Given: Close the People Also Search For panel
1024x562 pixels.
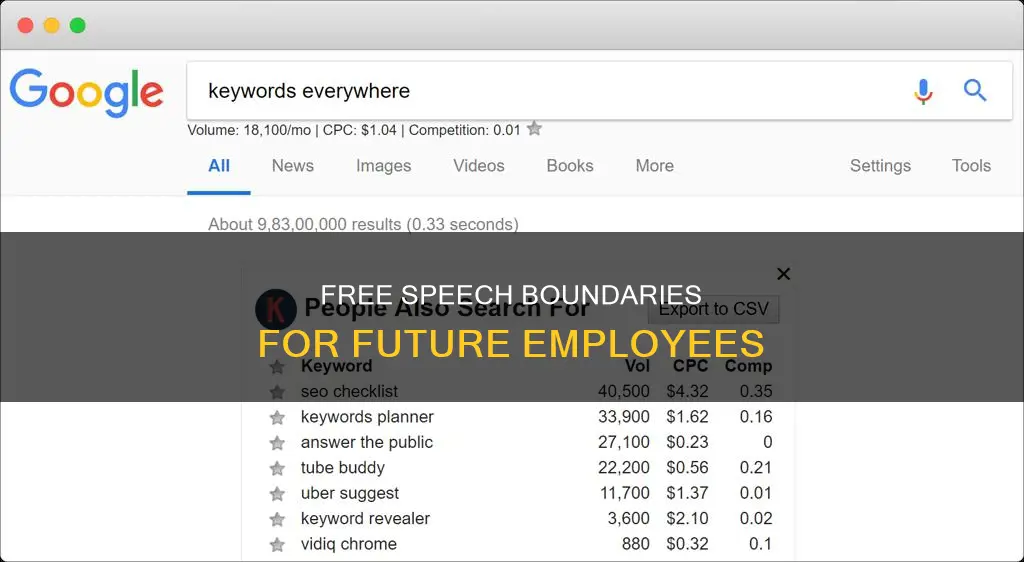Looking at the screenshot, I should click(x=784, y=273).
